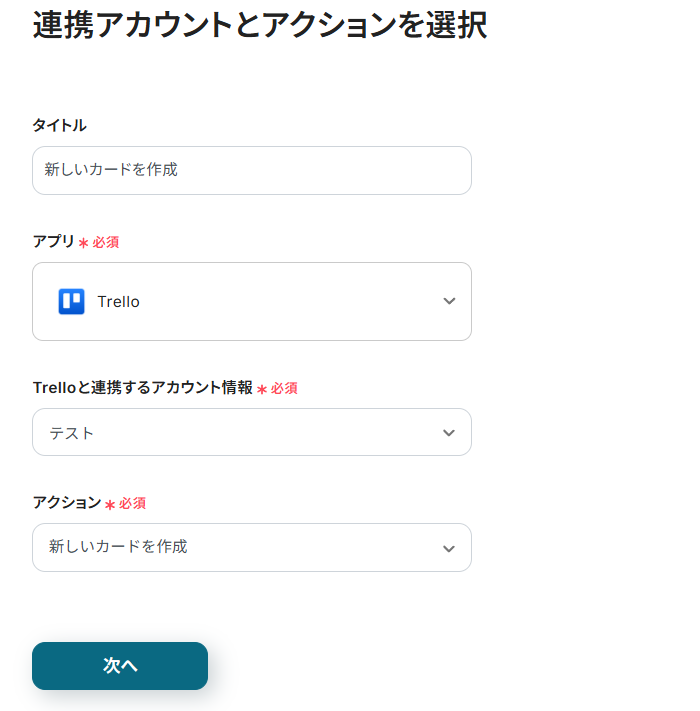Expand the Trello account dropdown set to テスト
The image size is (700, 711).
[252, 433]
